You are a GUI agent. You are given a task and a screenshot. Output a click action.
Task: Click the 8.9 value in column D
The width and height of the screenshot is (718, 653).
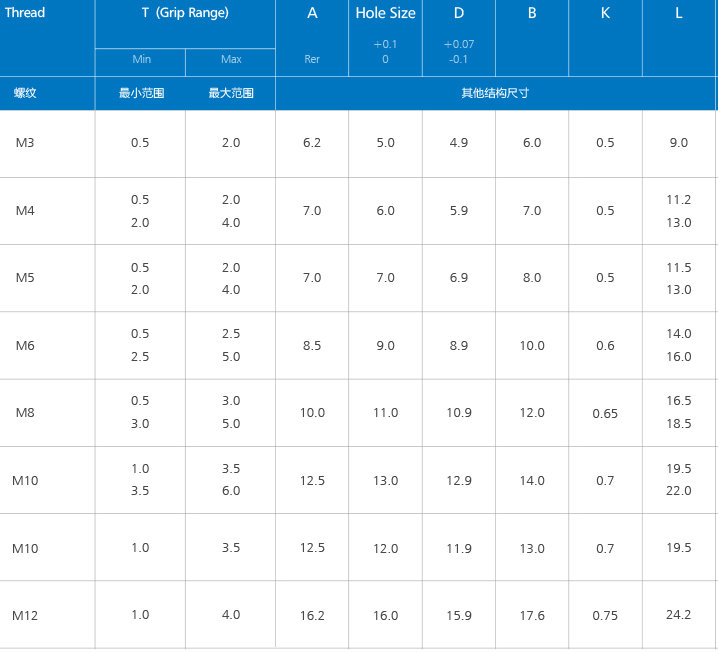coord(459,346)
